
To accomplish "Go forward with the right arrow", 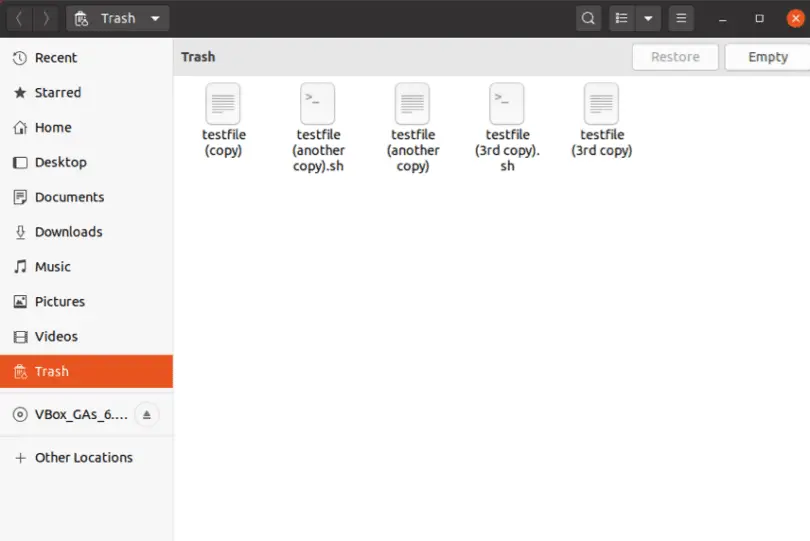I will point(46,19).
